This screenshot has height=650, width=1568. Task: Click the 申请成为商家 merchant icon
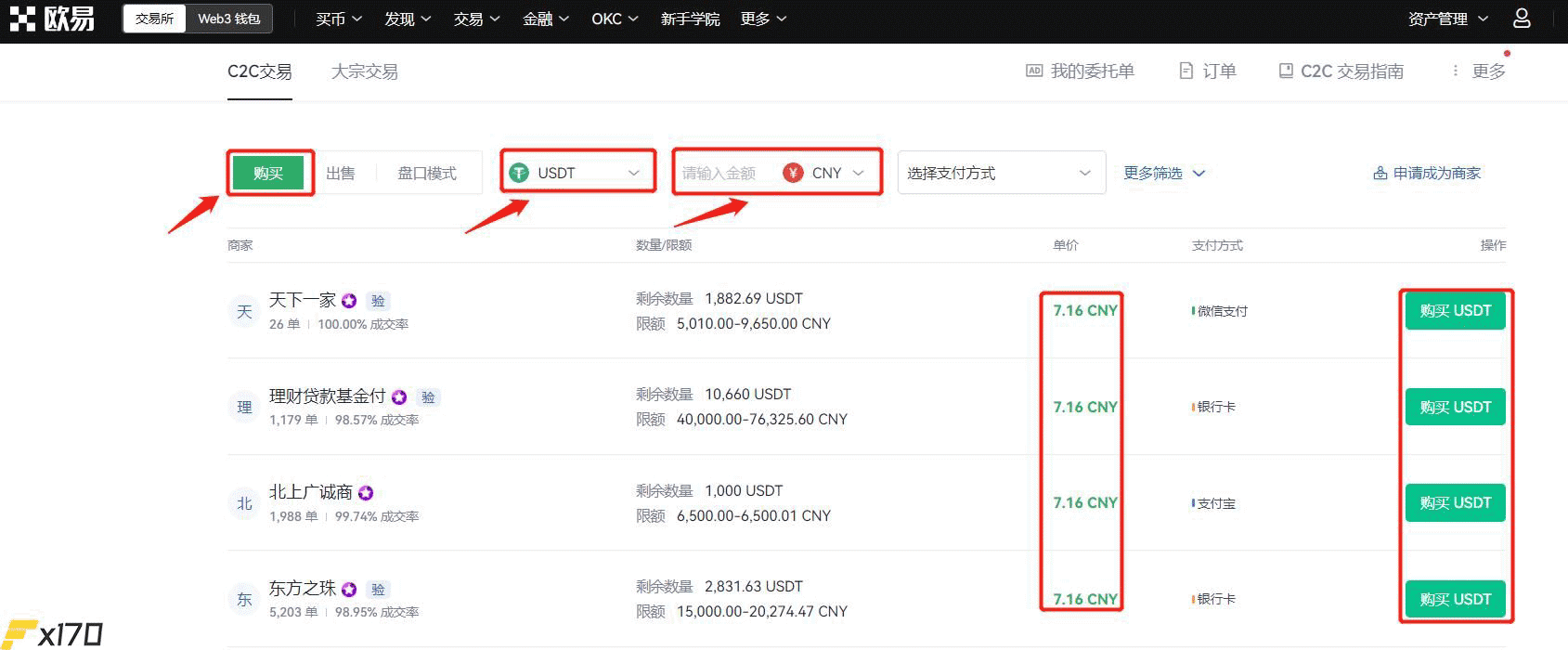coord(1380,173)
